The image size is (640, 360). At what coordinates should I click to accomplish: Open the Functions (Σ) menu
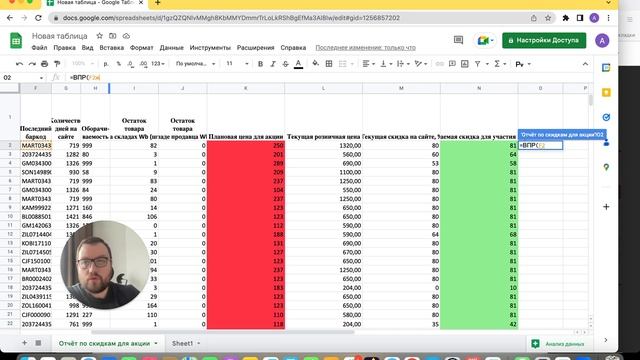500,64
